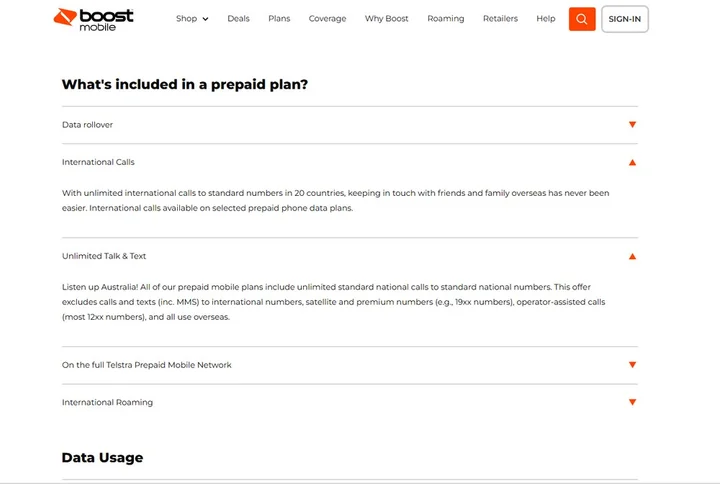Open the Help link in navigation
Viewport: 720px width, 484px height.
pos(545,19)
